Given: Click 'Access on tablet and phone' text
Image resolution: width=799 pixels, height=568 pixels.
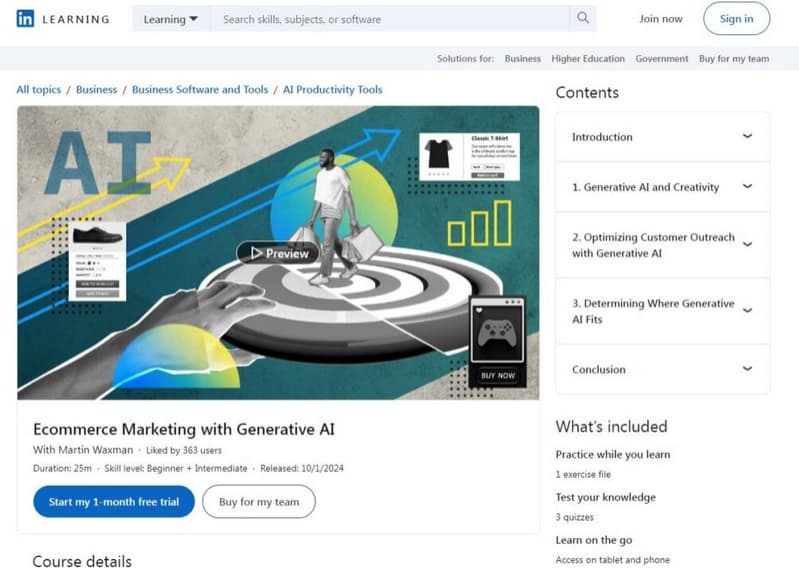Looking at the screenshot, I should tap(612, 560).
